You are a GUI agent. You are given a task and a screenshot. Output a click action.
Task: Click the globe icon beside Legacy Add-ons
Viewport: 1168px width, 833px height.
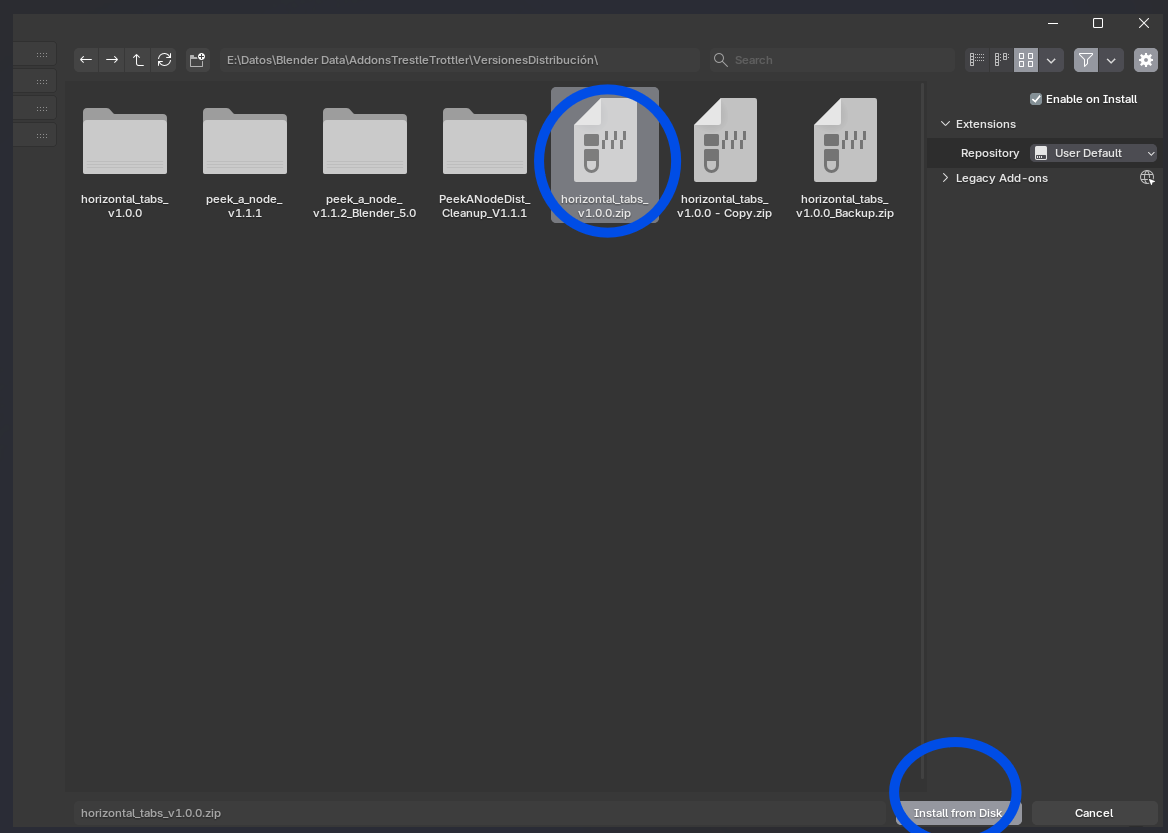[1147, 177]
